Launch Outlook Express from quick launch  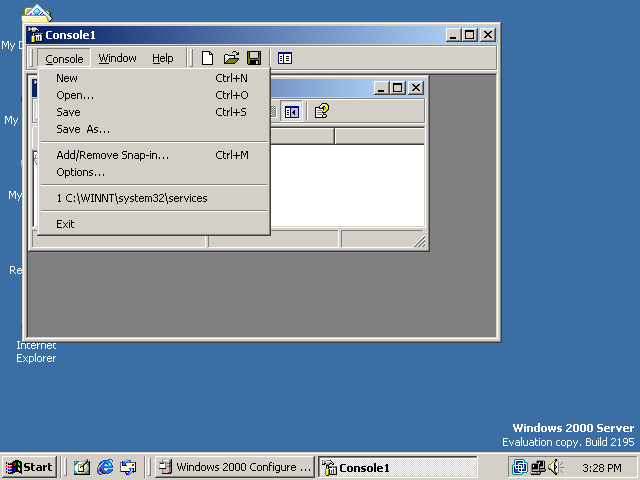(x=128, y=467)
